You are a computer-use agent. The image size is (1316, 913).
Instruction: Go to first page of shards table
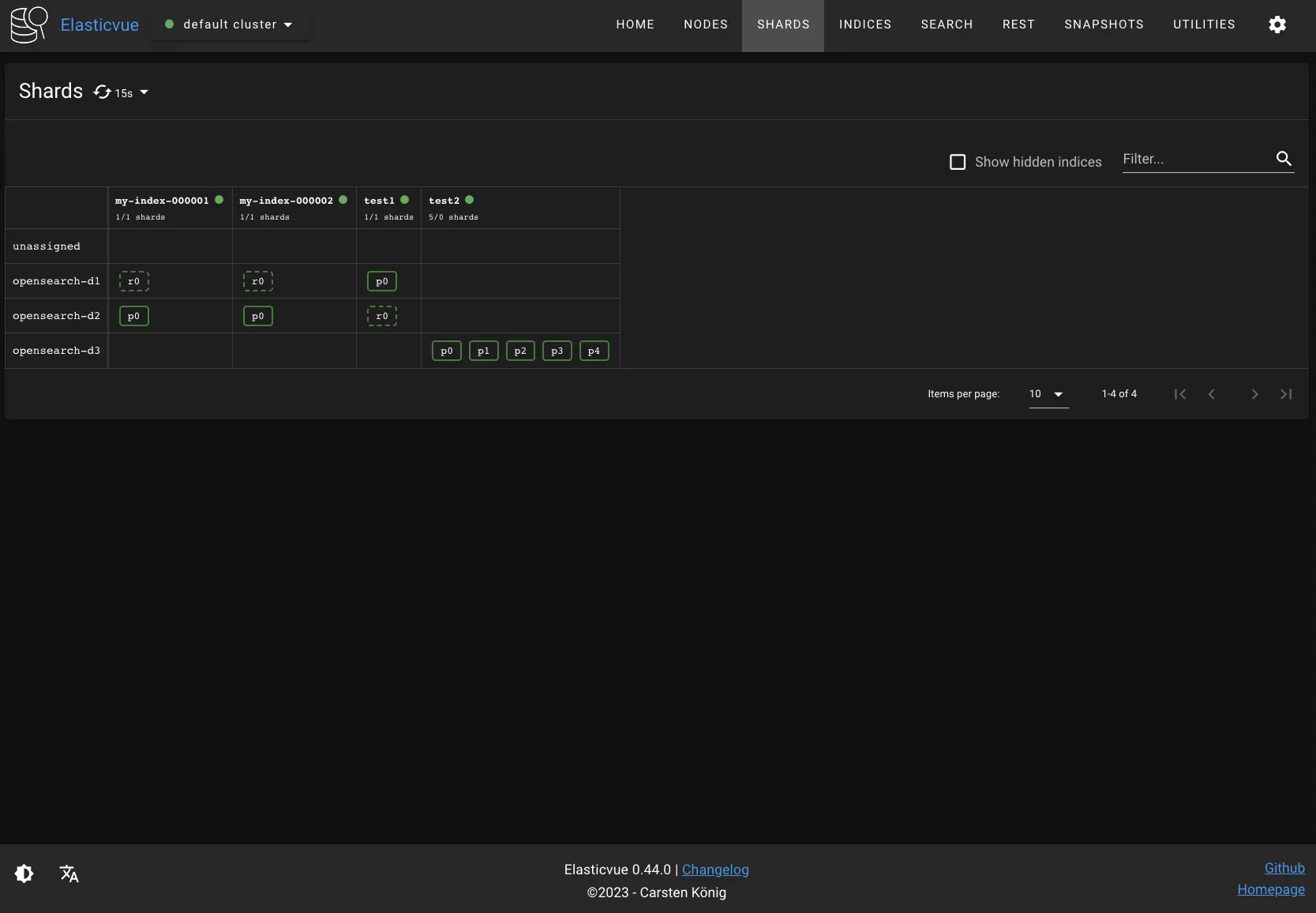[1180, 394]
